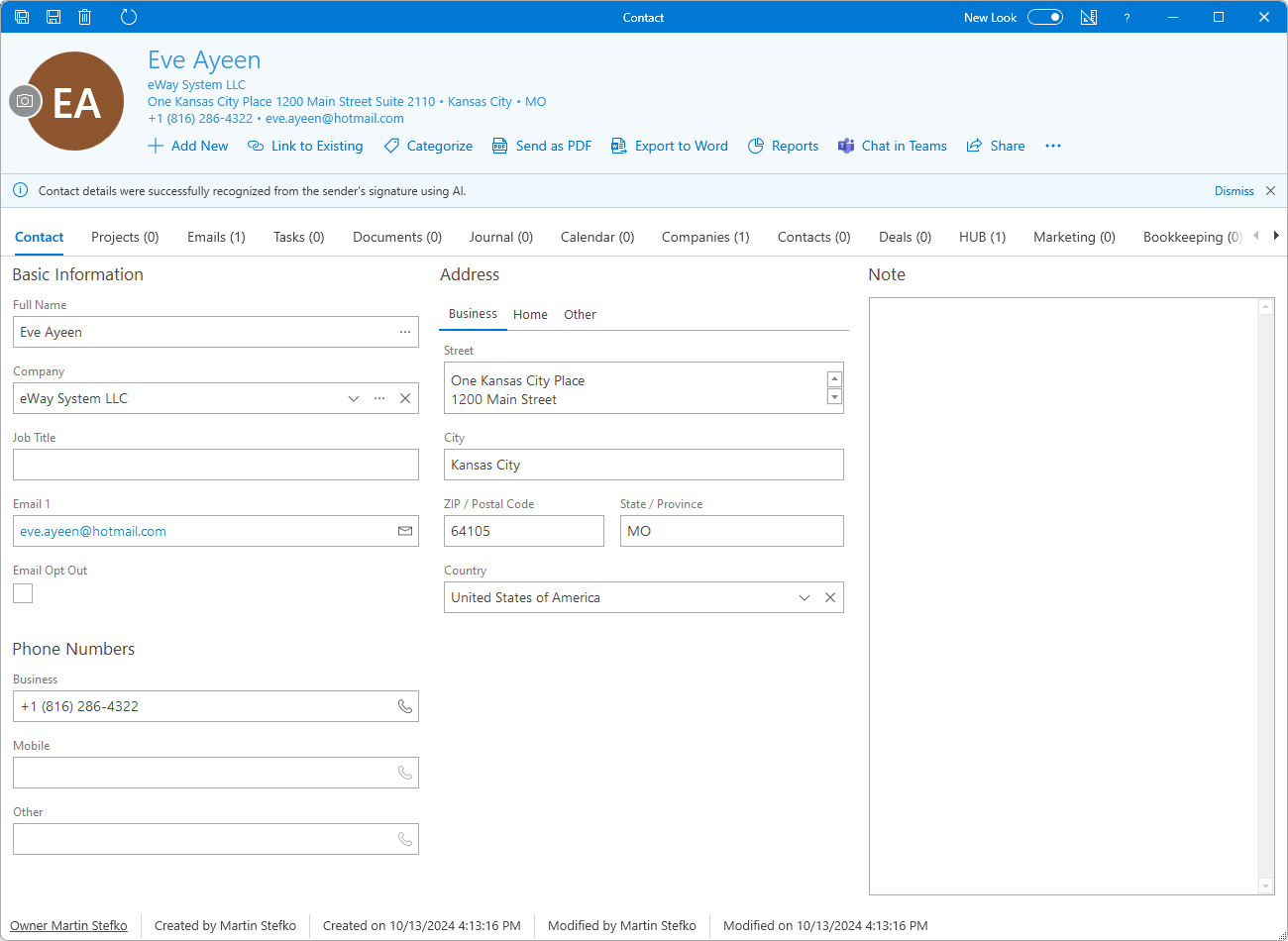1288x941 pixels.
Task: Select the Calendar (0) tab
Action: (x=597, y=237)
